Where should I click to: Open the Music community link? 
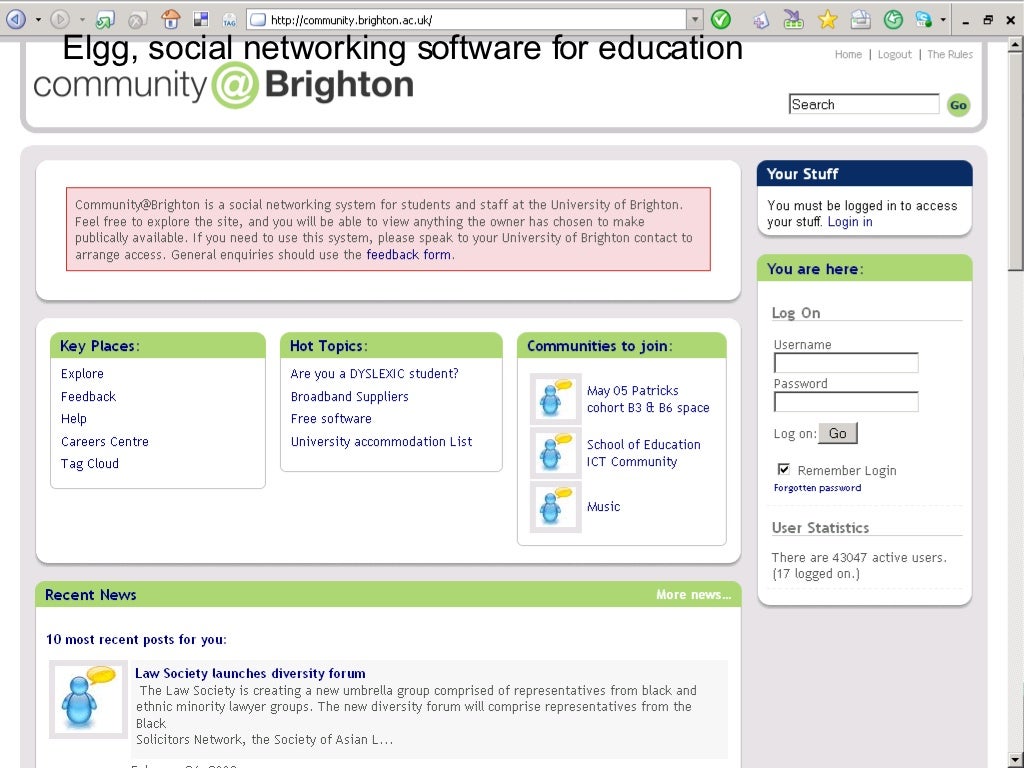(x=603, y=506)
